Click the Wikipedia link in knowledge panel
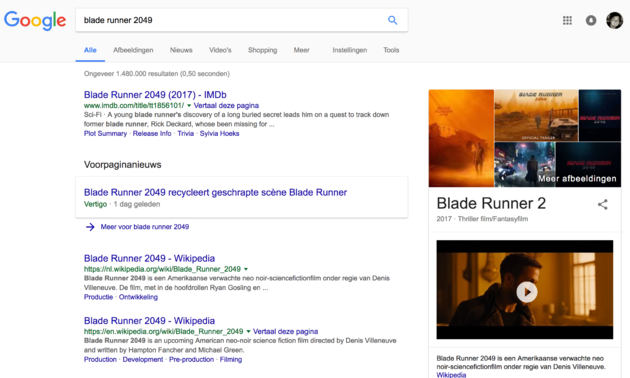The image size is (630, 378). point(451,375)
